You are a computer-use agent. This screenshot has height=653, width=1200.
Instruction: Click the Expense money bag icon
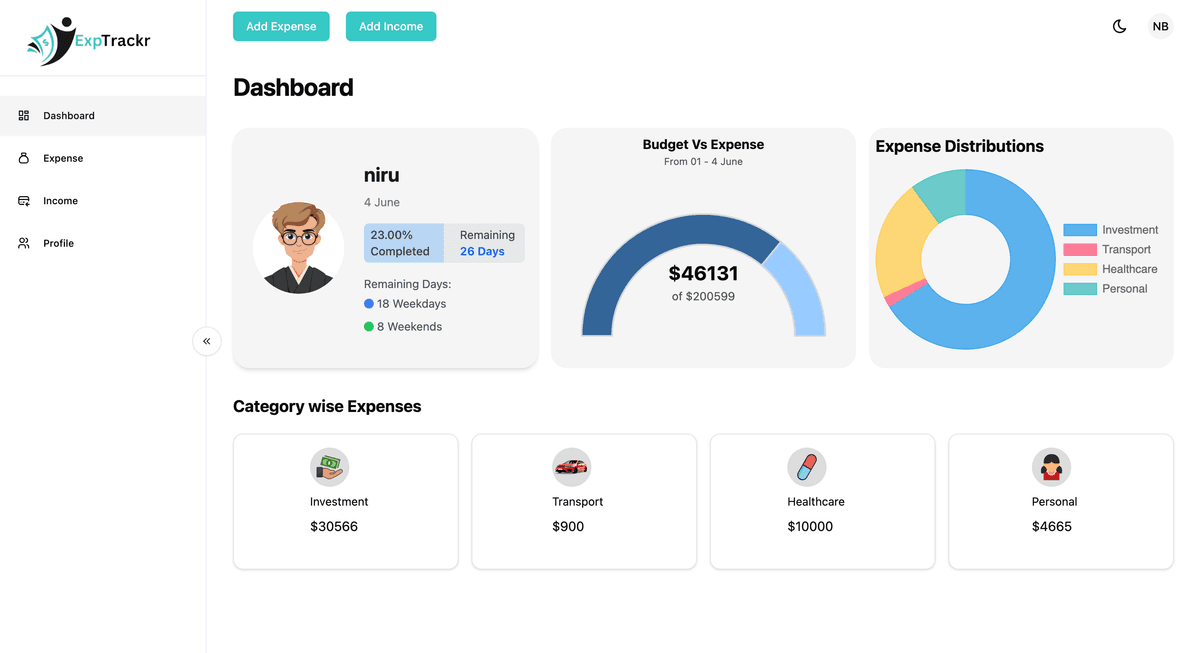24,158
